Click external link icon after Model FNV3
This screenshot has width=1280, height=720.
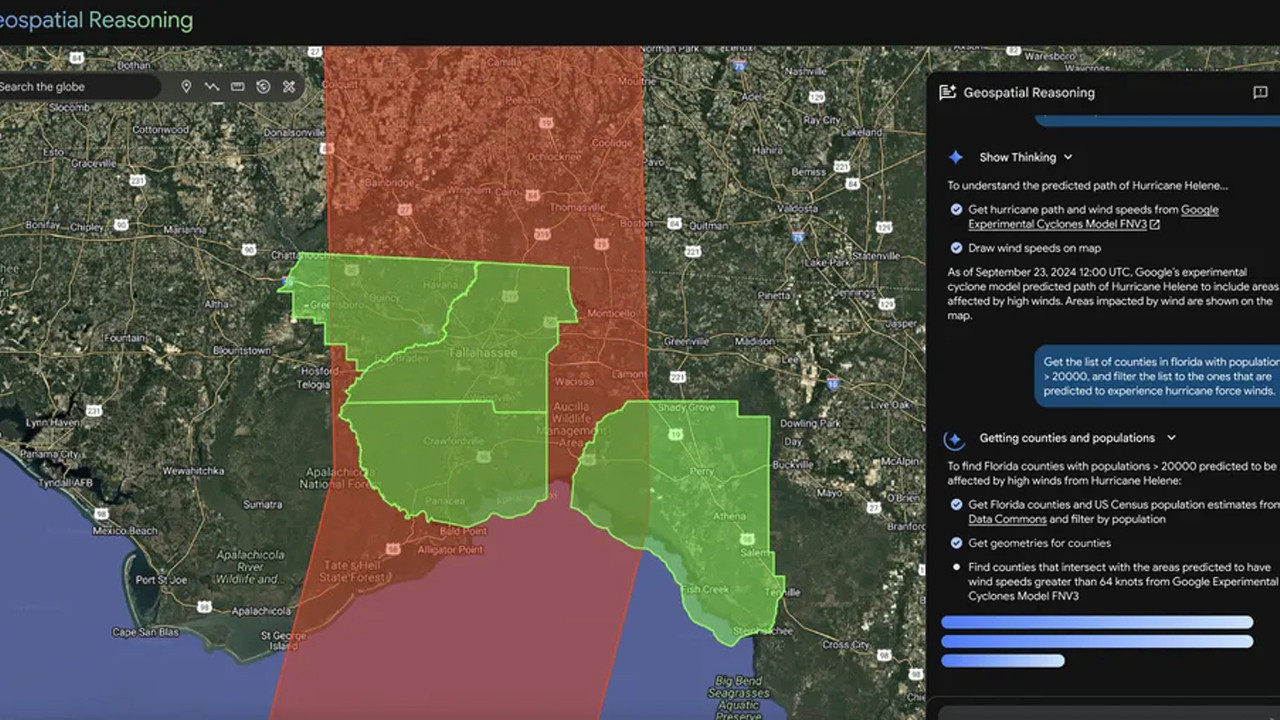point(1155,225)
